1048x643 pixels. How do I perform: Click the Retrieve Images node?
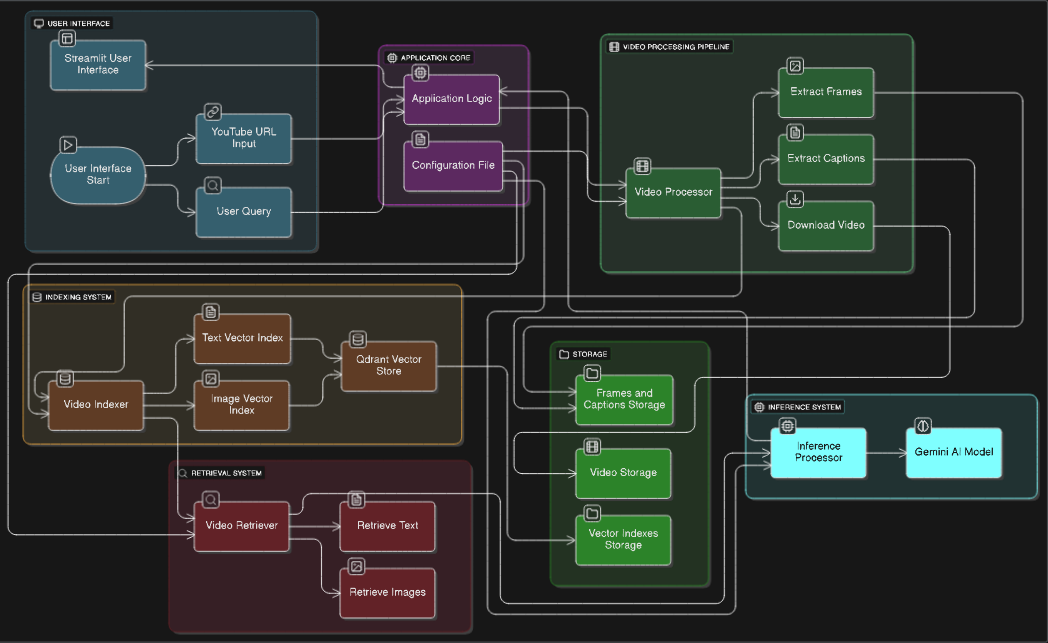[x=387, y=592]
